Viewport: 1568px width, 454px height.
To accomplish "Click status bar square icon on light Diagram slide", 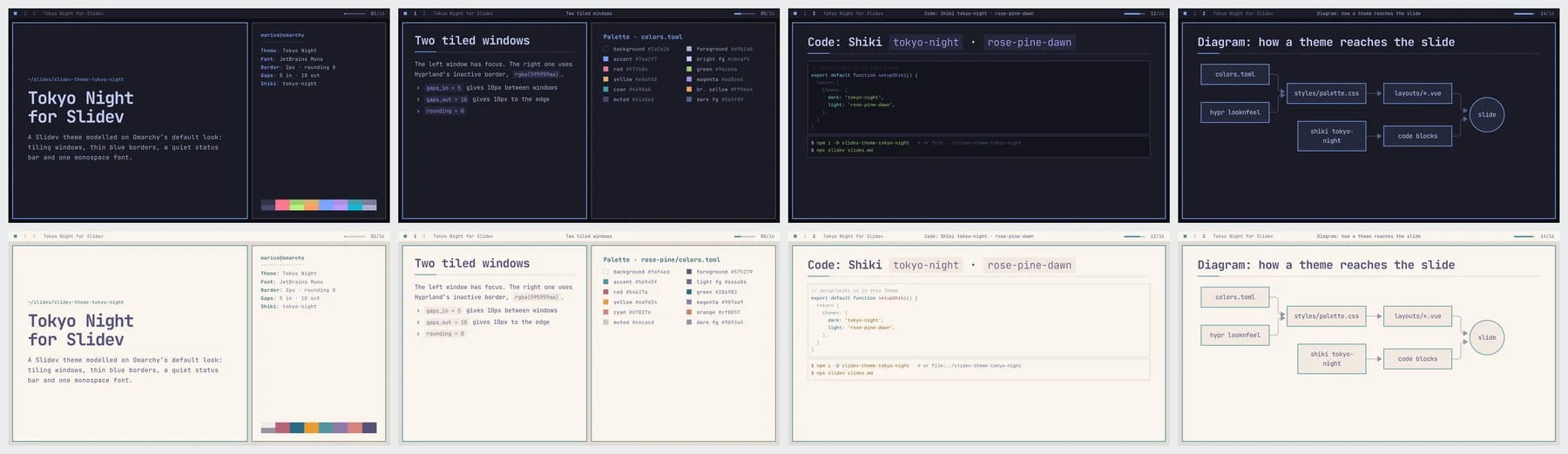I will pyautogui.click(x=1186, y=236).
